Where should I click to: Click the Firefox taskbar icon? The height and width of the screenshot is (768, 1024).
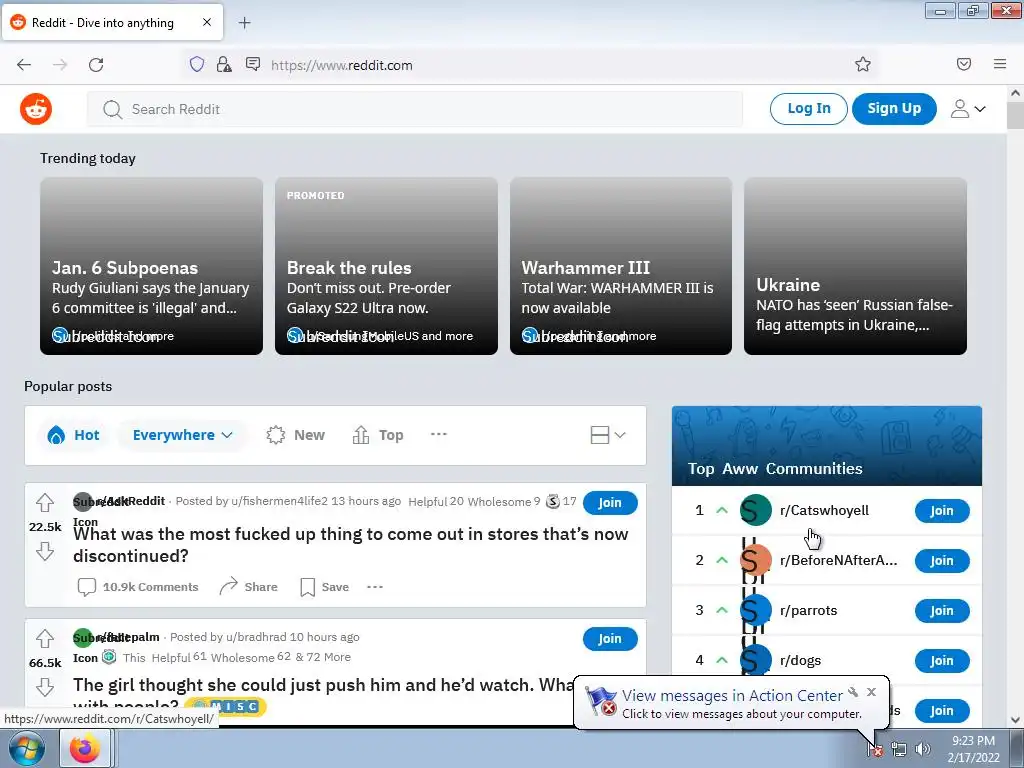(x=84, y=749)
